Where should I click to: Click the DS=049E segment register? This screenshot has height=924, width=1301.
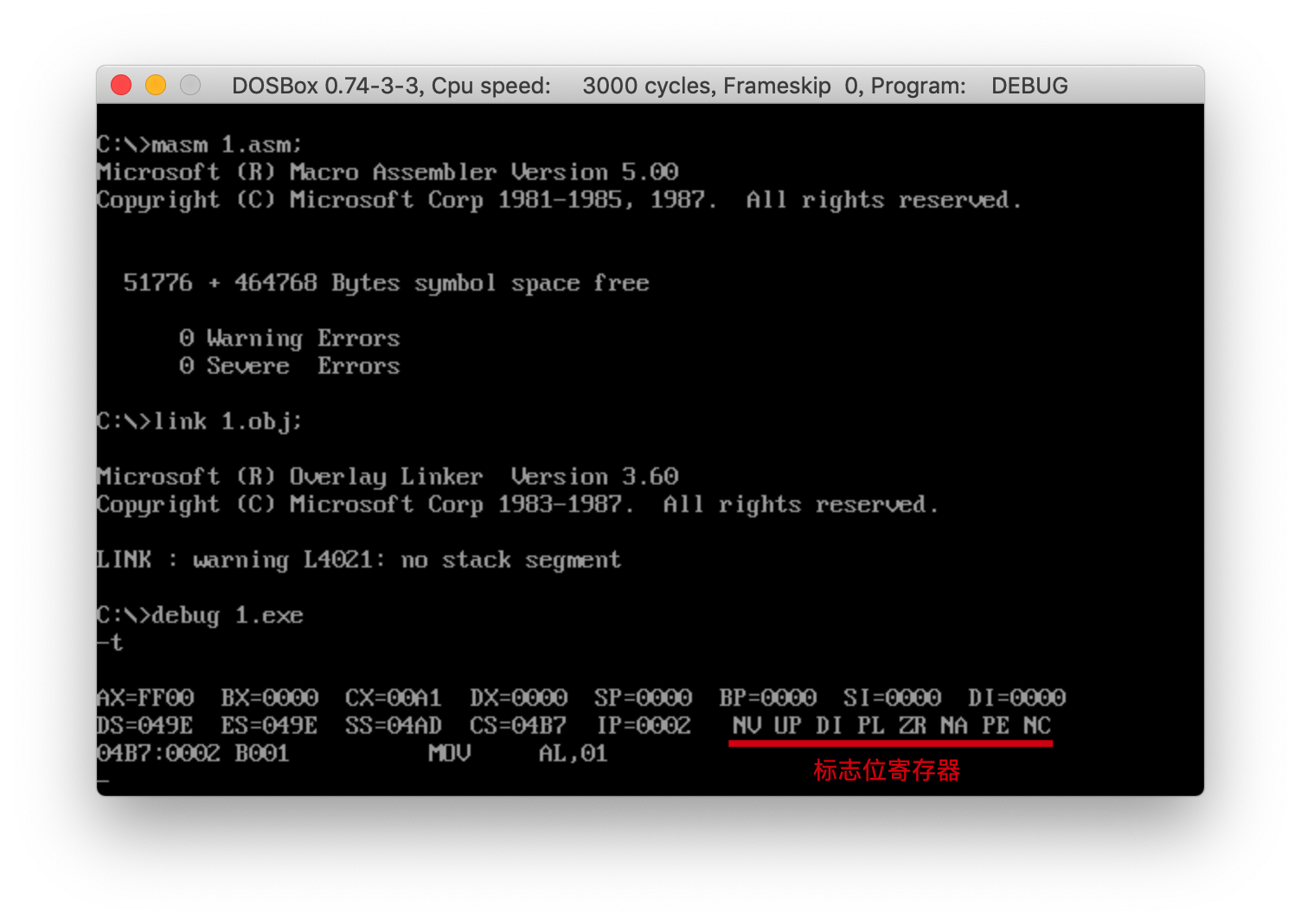click(x=145, y=725)
